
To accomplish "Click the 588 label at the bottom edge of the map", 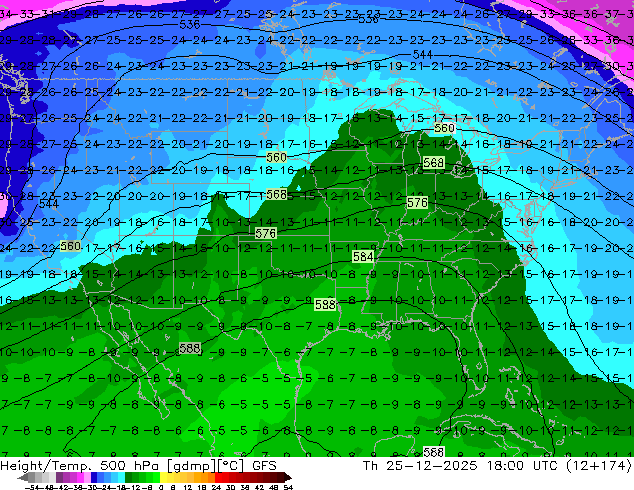I will [x=433, y=452].
